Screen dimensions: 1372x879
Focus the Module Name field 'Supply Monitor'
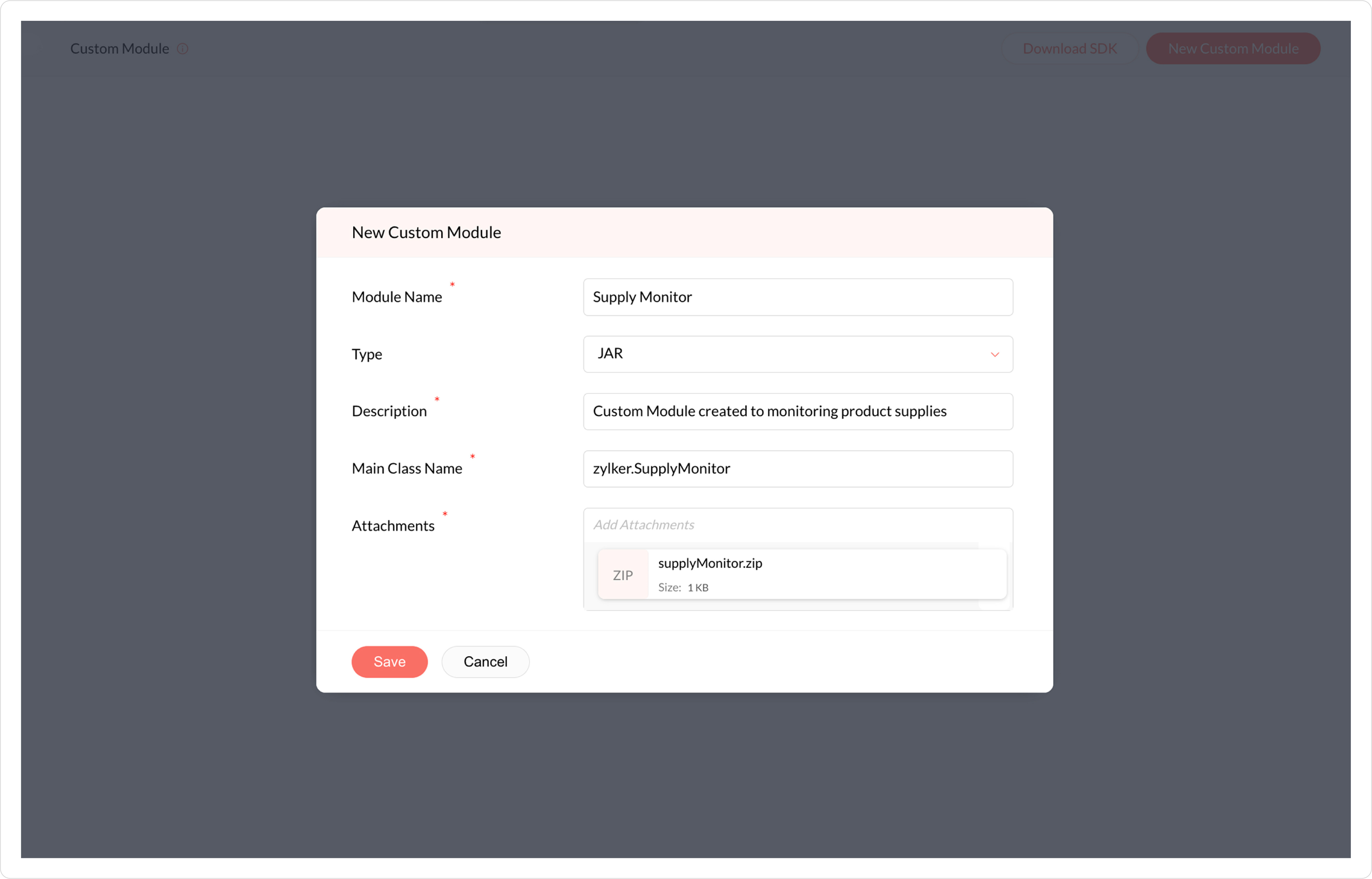tap(797, 297)
